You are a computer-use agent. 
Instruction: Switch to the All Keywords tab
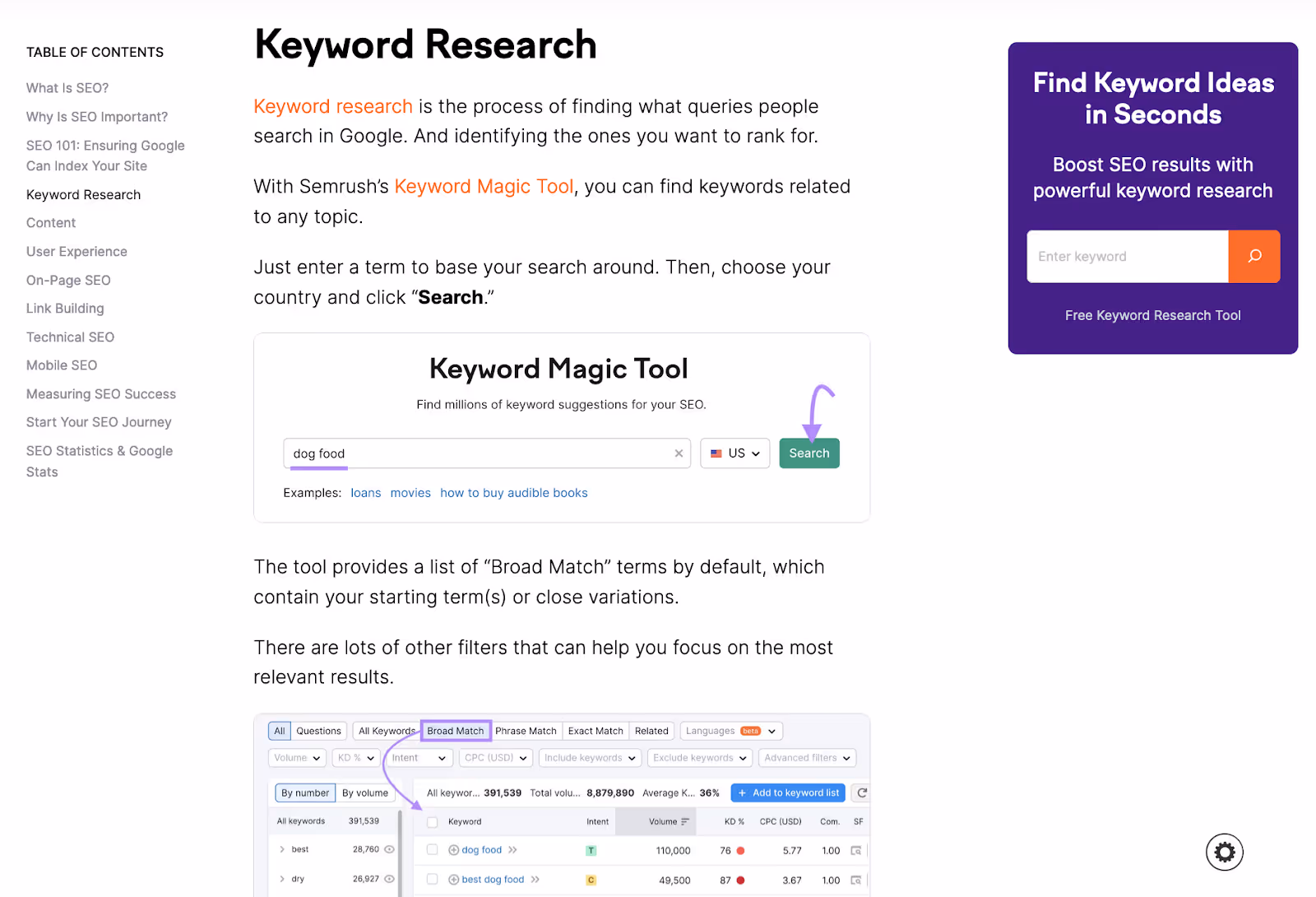pyautogui.click(x=387, y=731)
